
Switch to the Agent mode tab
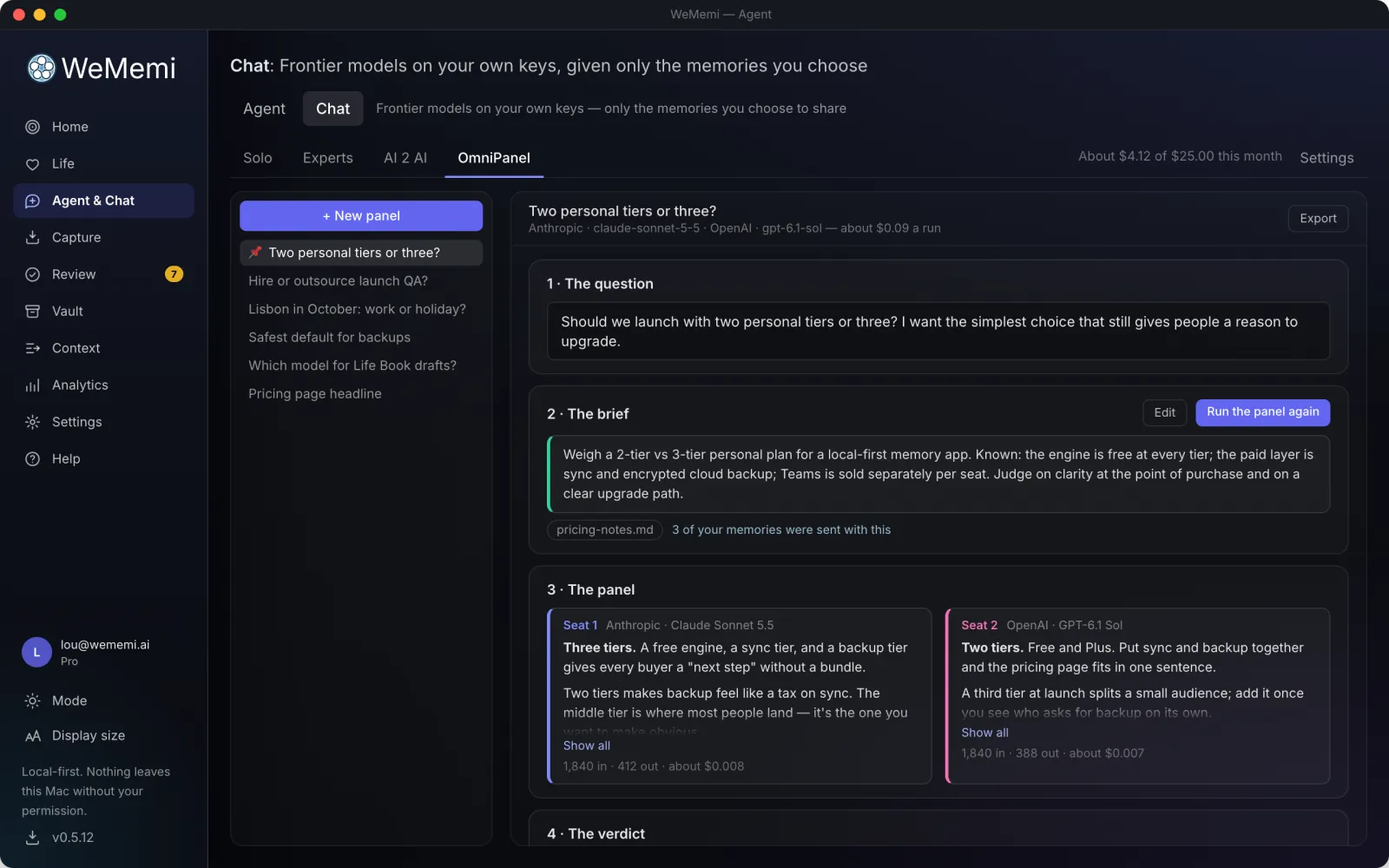coord(264,108)
